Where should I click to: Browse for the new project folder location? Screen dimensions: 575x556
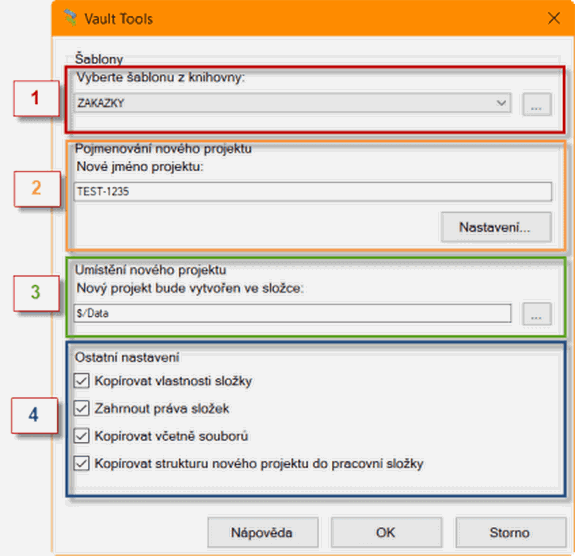536,314
